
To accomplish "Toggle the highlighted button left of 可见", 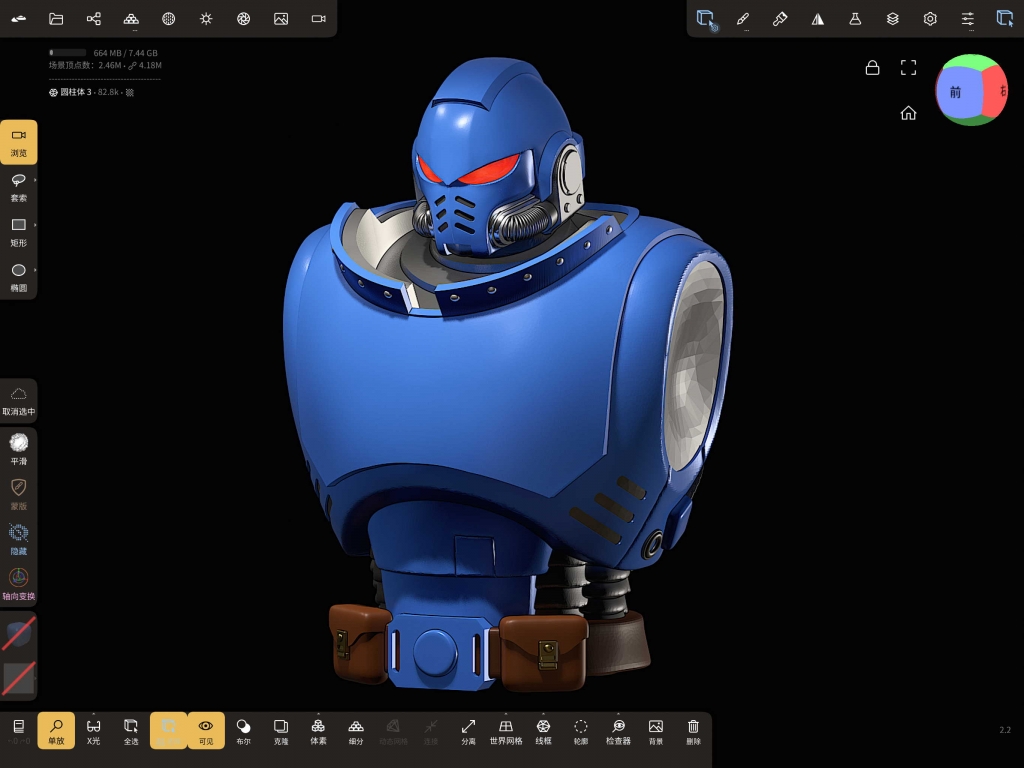I will 168,731.
